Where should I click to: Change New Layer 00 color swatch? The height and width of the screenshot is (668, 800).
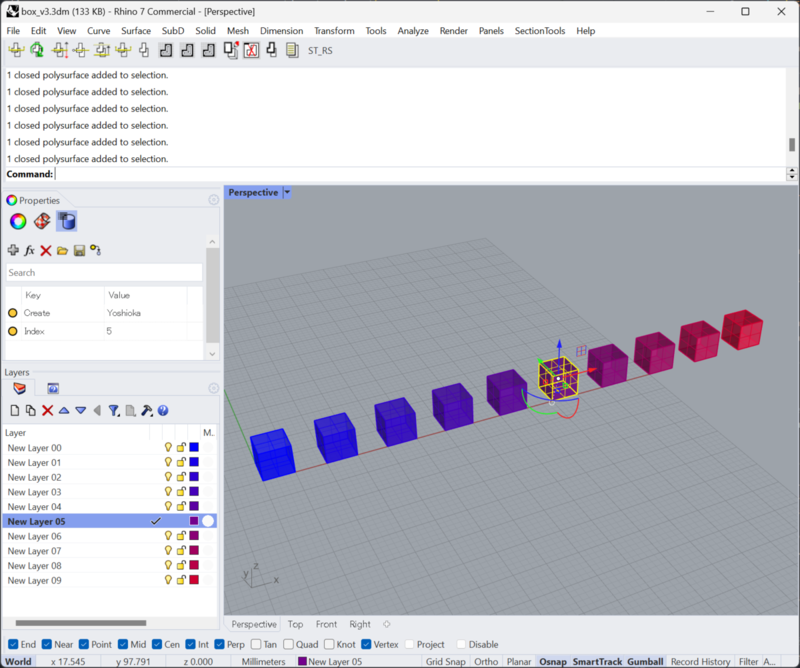(x=194, y=448)
